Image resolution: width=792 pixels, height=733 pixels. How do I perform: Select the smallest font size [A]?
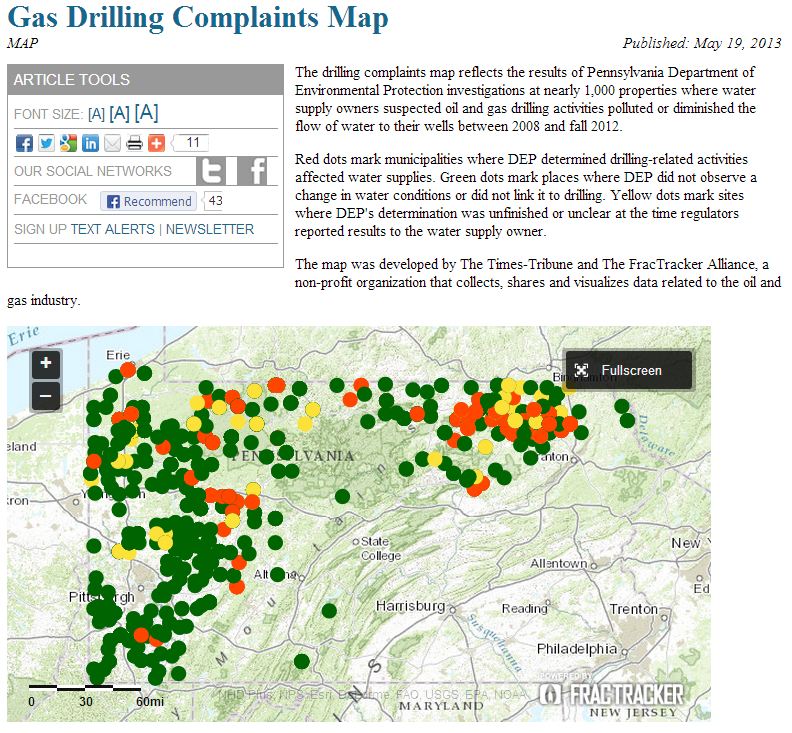[96, 115]
